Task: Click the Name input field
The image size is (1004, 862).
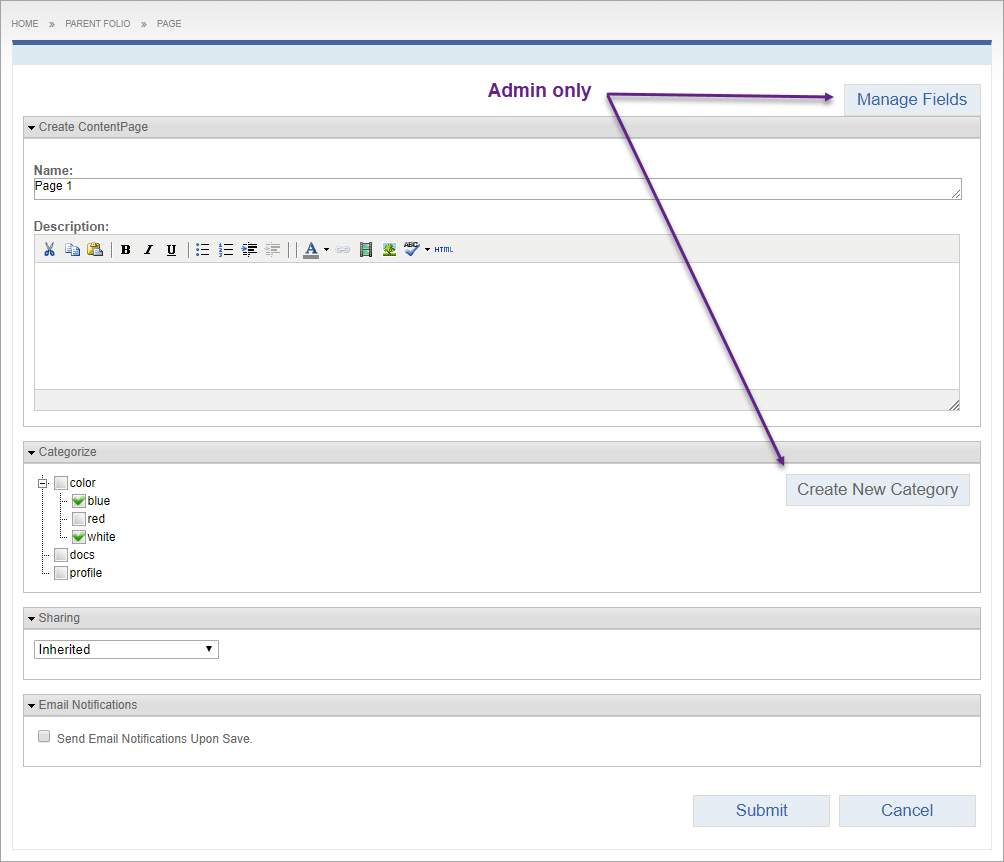Action: tap(498, 189)
